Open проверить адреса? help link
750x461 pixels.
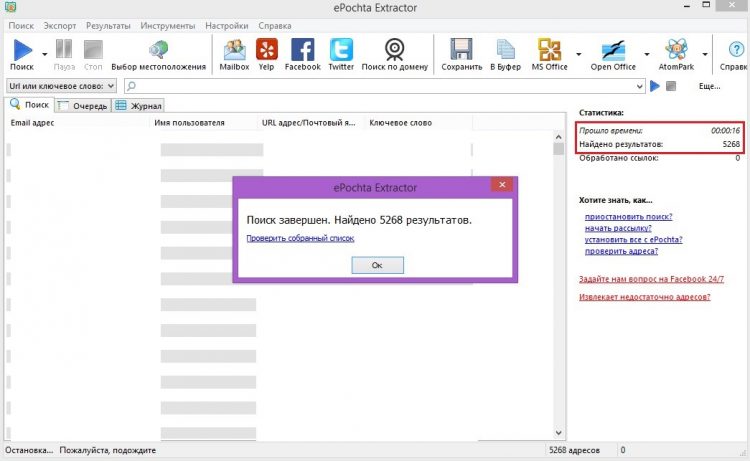pos(621,251)
